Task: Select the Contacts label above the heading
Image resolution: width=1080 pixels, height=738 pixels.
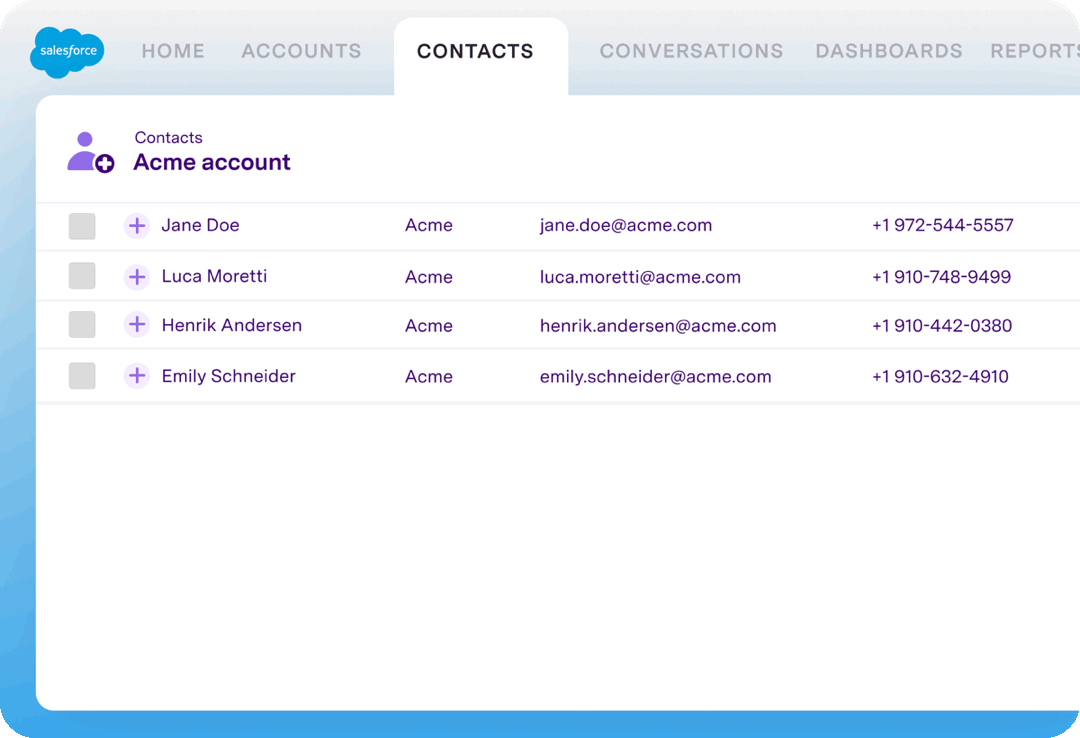Action: click(x=168, y=137)
